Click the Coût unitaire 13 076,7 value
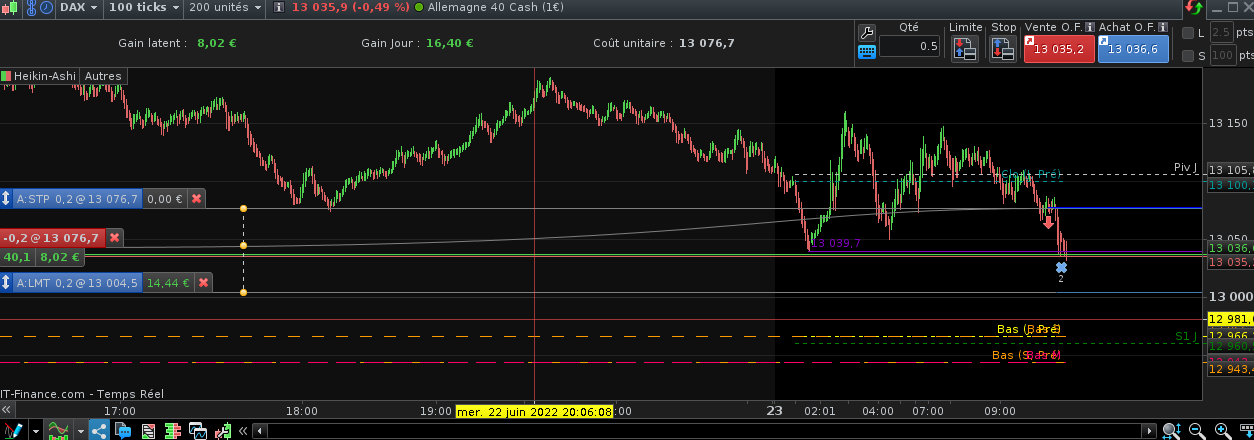 tap(707, 43)
